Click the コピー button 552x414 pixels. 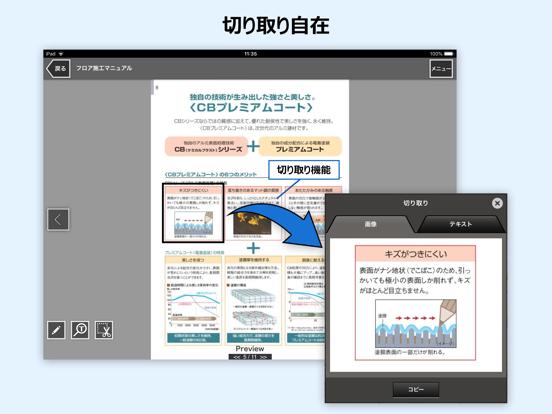[x=416, y=389]
